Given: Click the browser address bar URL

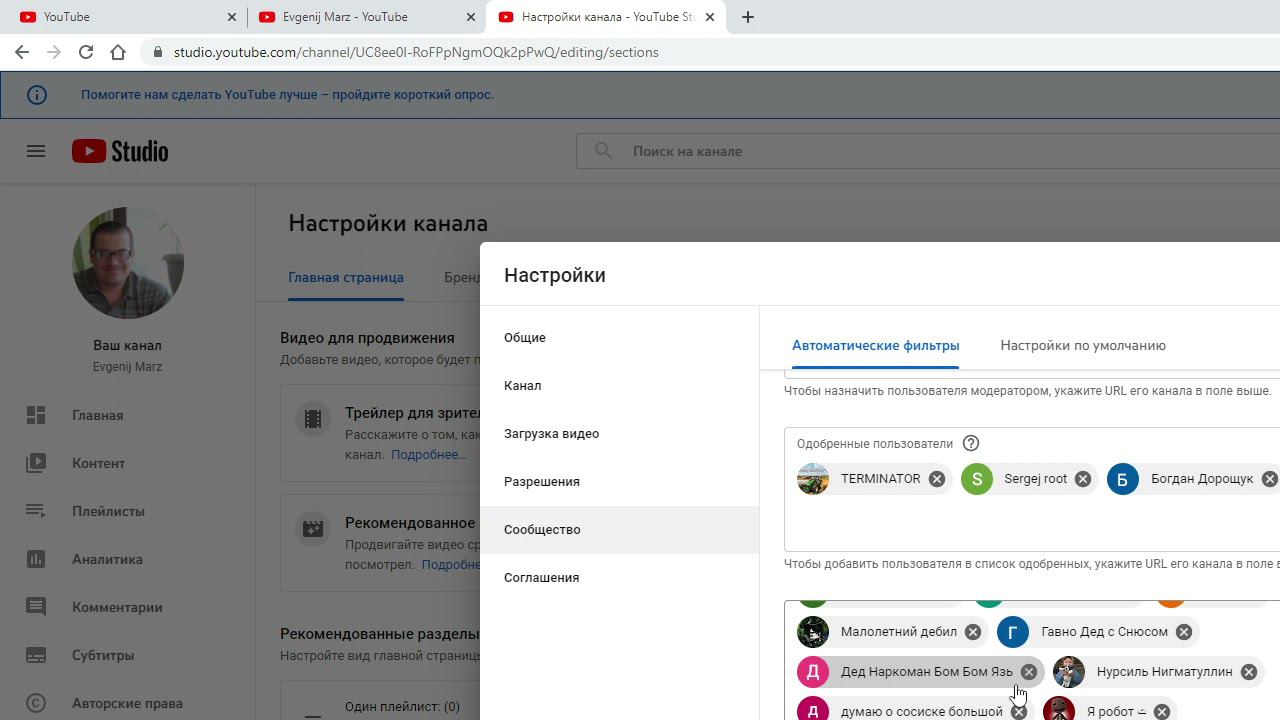Looking at the screenshot, I should [416, 52].
